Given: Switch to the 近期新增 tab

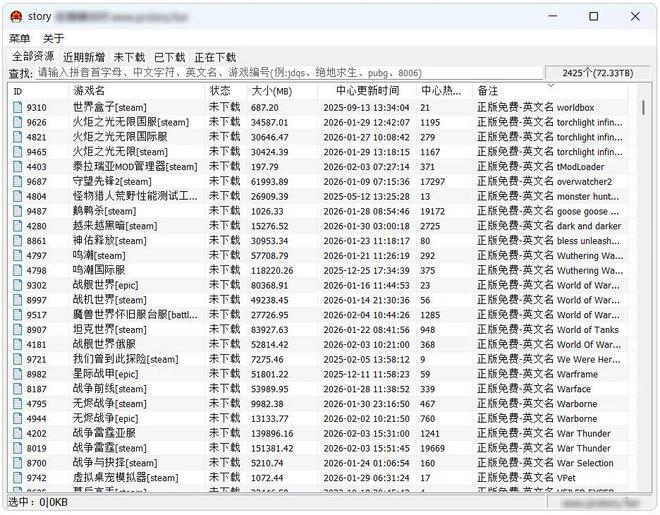Looking at the screenshot, I should point(84,57).
